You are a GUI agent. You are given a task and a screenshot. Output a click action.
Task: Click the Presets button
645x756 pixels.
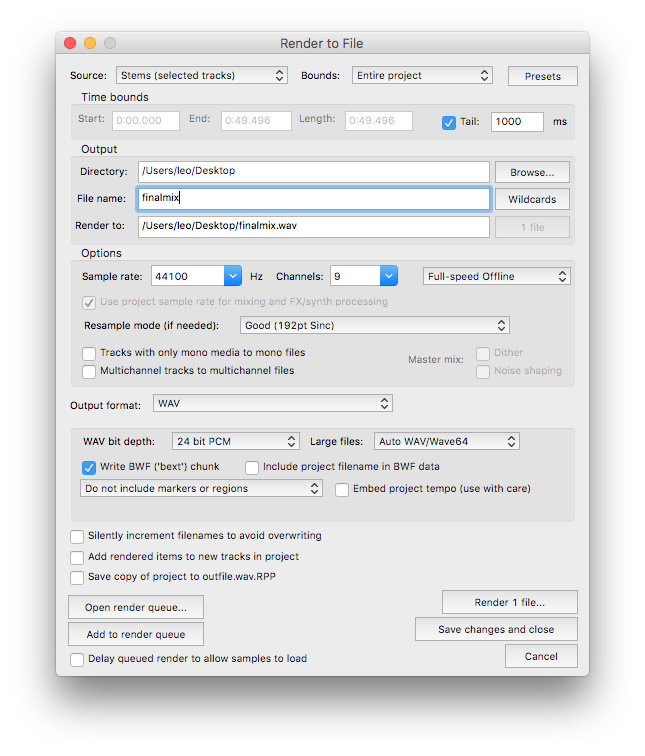542,76
